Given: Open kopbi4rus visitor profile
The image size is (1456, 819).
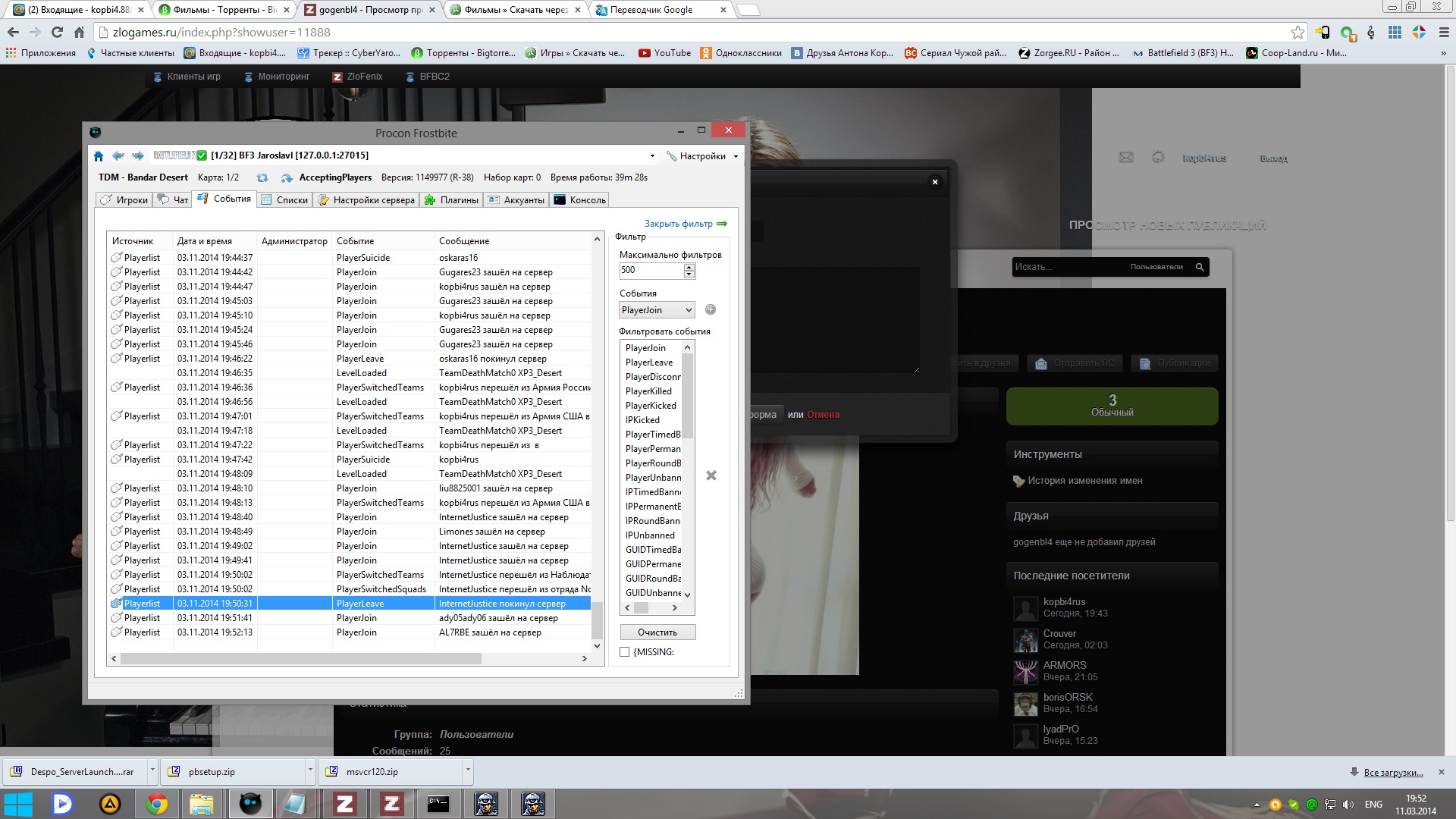Looking at the screenshot, I should (1064, 602).
